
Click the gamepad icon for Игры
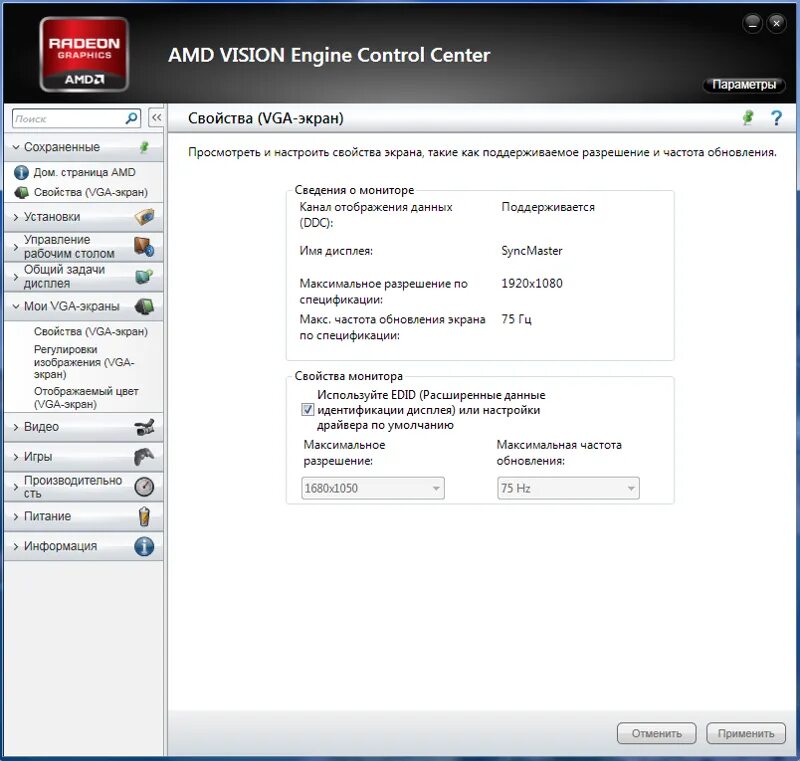(x=144, y=456)
